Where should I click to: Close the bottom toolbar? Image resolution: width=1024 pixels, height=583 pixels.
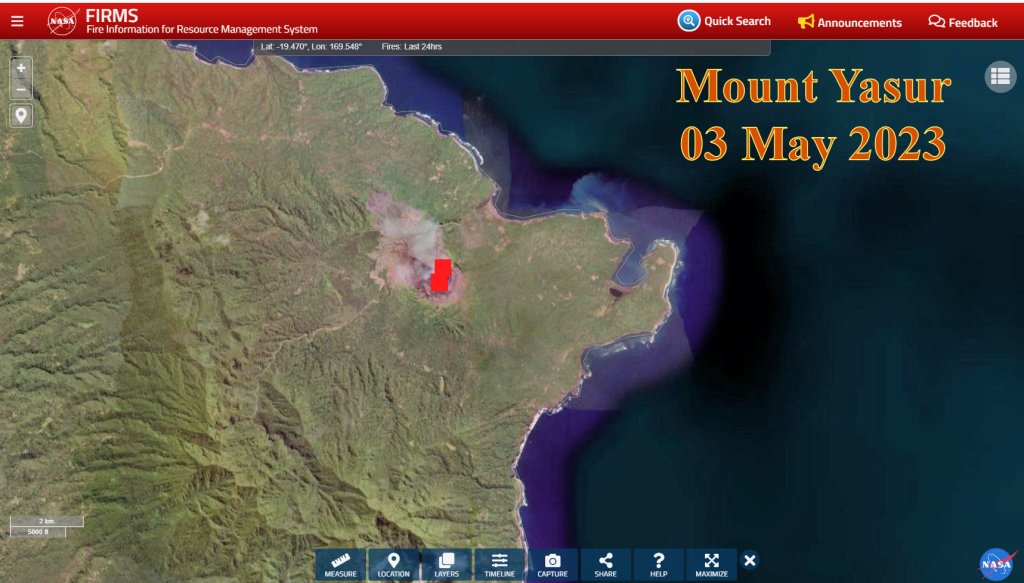click(x=750, y=560)
